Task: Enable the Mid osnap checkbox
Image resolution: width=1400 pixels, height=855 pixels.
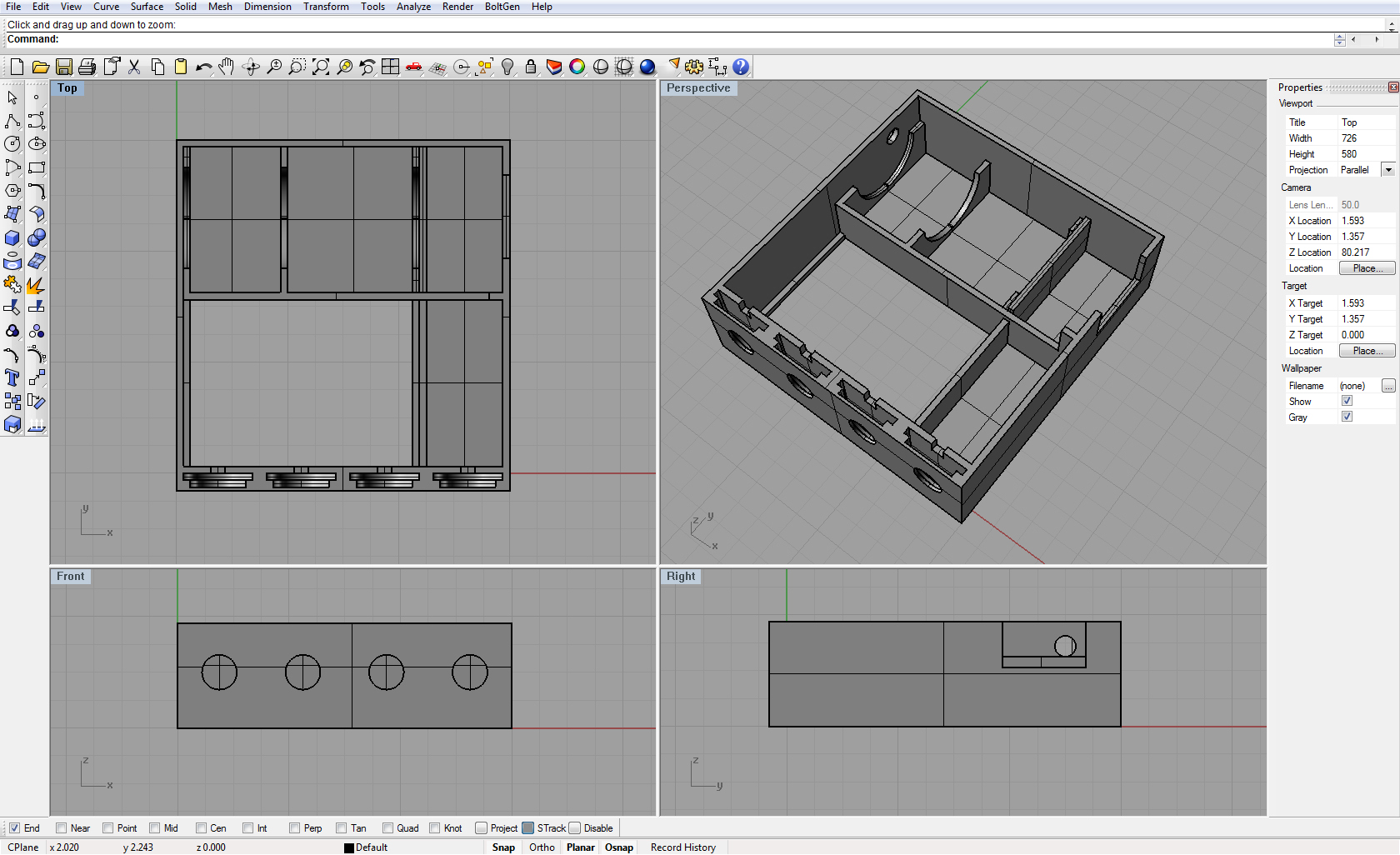Action: click(x=154, y=828)
